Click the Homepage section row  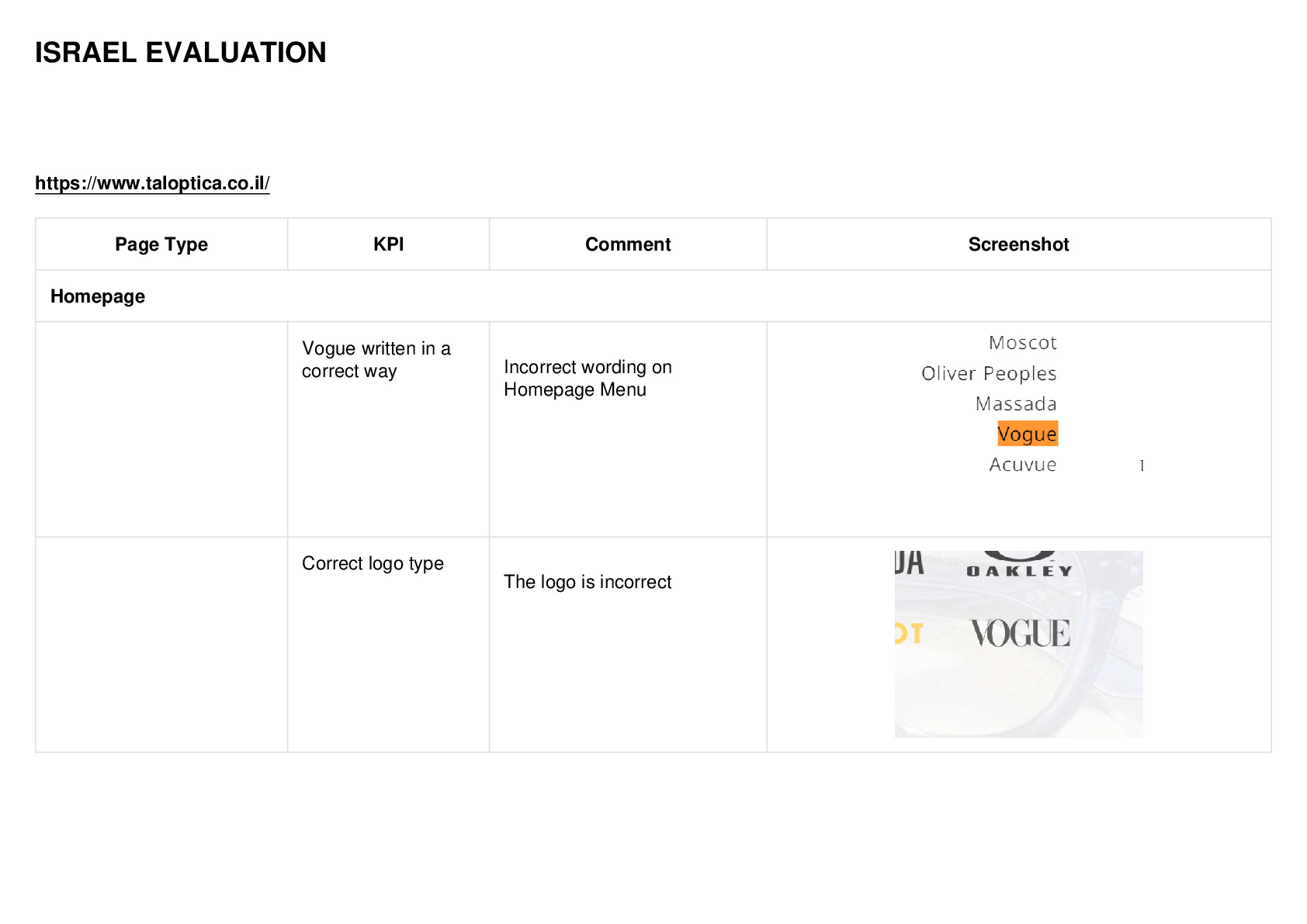653,296
